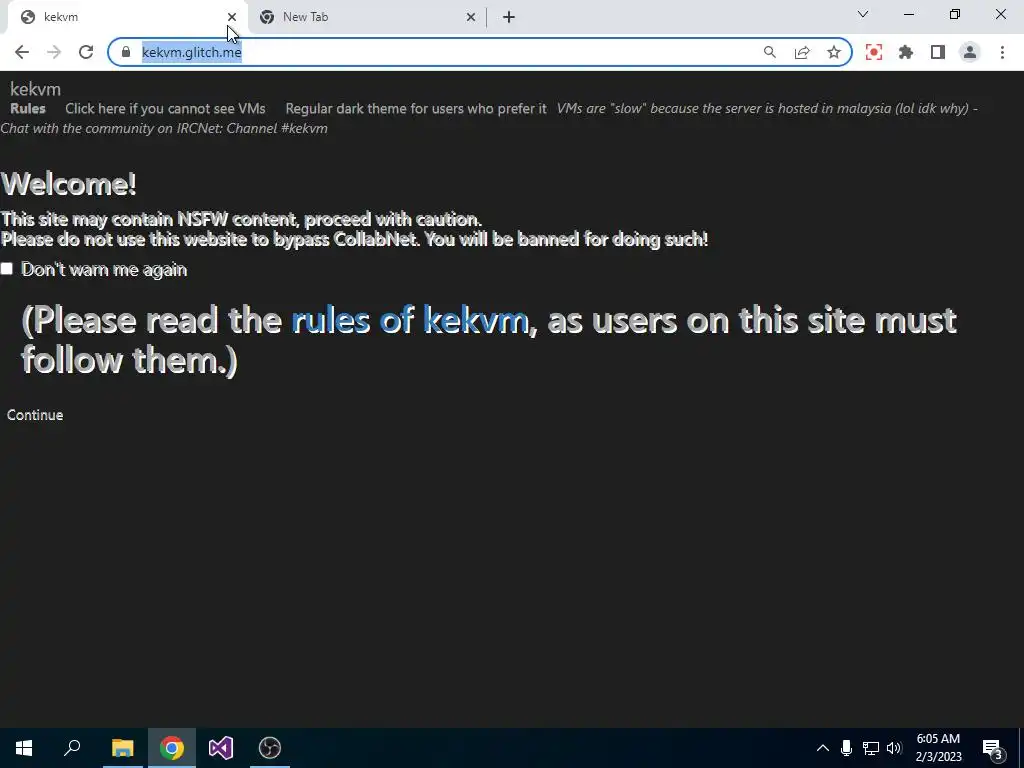
Task: Open the notifications action center
Action: click(x=993, y=748)
